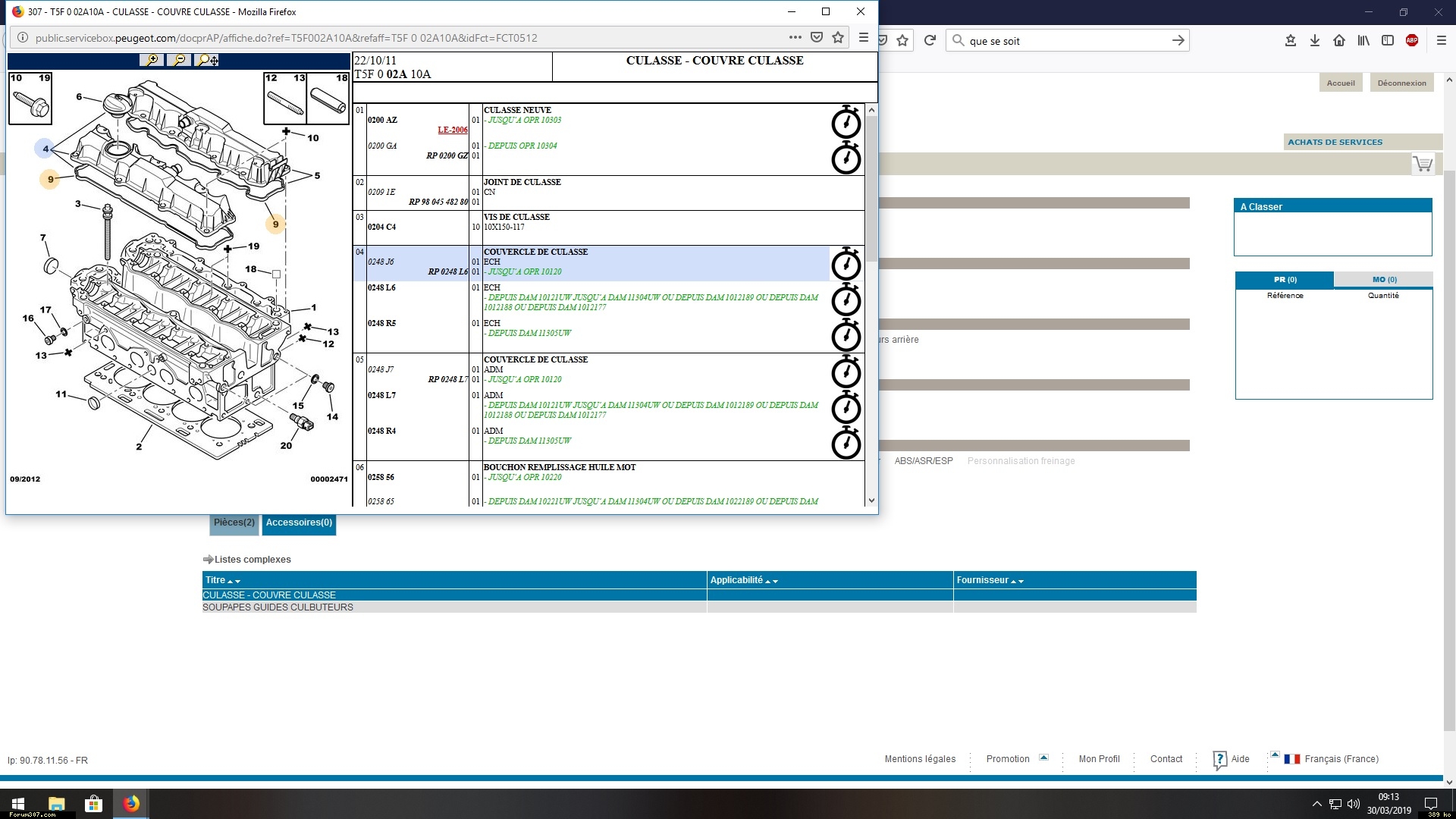1456x819 pixels.
Task: Select SOUPAPES GUIDES CULBUTEURS list row
Action: (x=278, y=607)
